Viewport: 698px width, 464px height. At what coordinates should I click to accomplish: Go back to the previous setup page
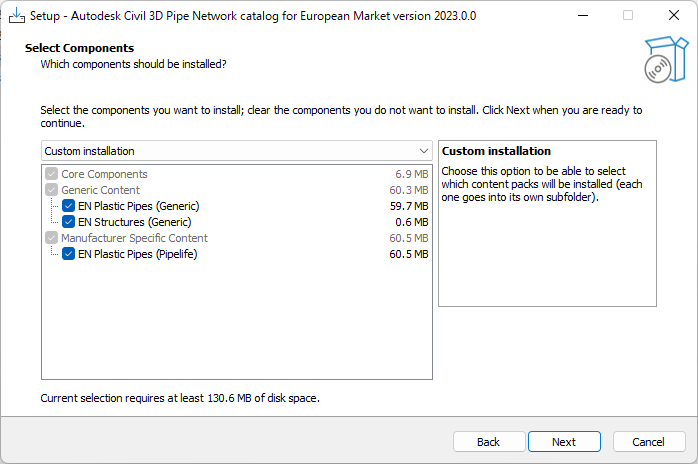489,442
